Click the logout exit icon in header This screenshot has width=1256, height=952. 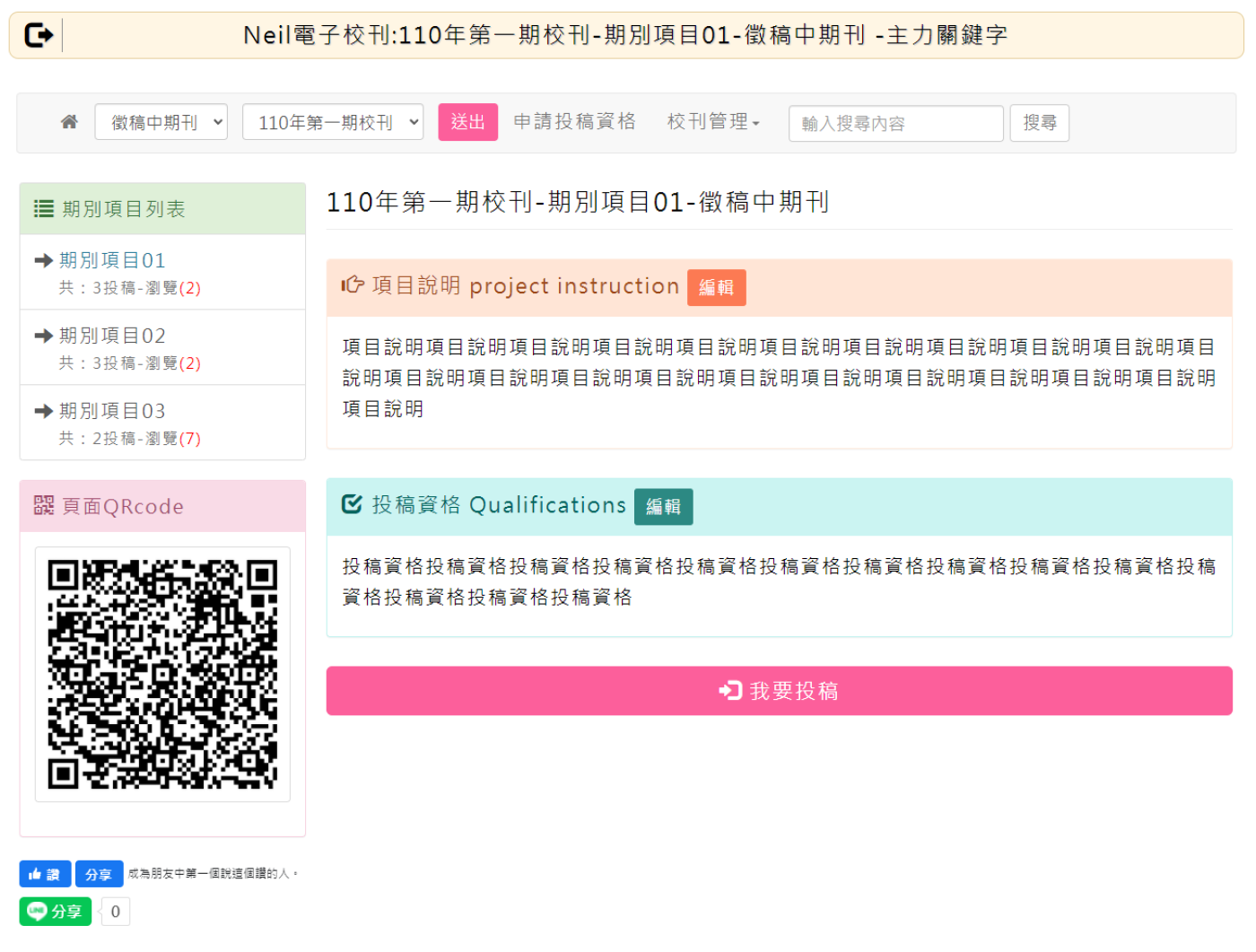tap(39, 35)
